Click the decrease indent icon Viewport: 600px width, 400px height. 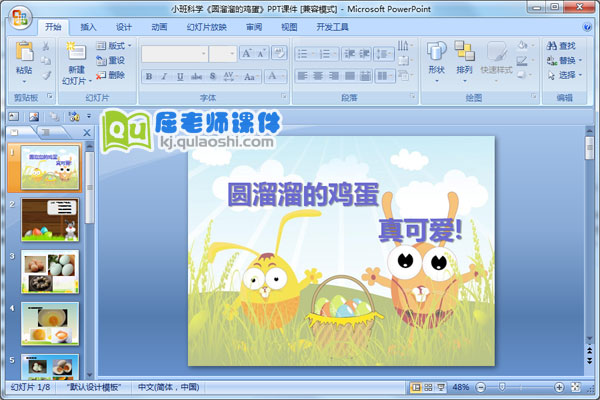tap(349, 54)
